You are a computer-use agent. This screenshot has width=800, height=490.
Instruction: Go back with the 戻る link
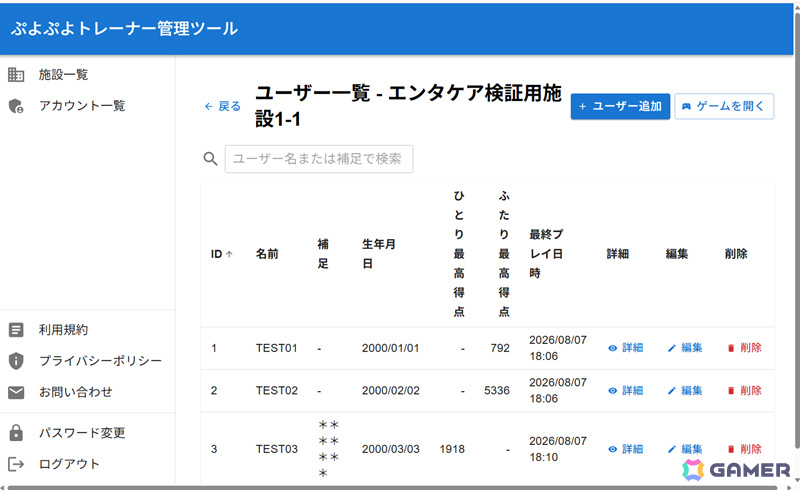[x=222, y=106]
